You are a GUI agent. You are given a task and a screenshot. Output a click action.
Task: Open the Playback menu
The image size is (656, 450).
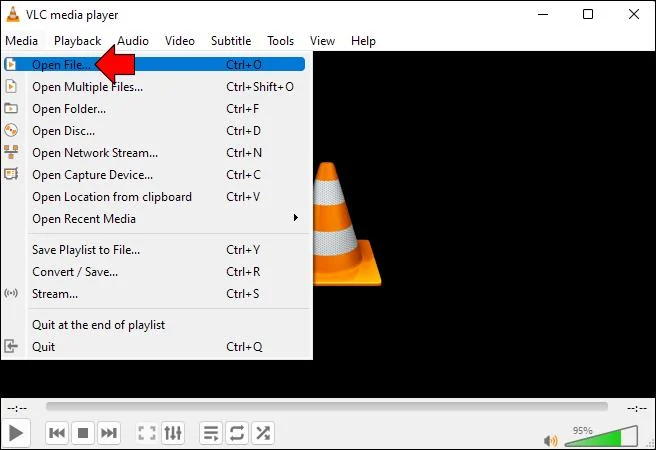point(77,41)
